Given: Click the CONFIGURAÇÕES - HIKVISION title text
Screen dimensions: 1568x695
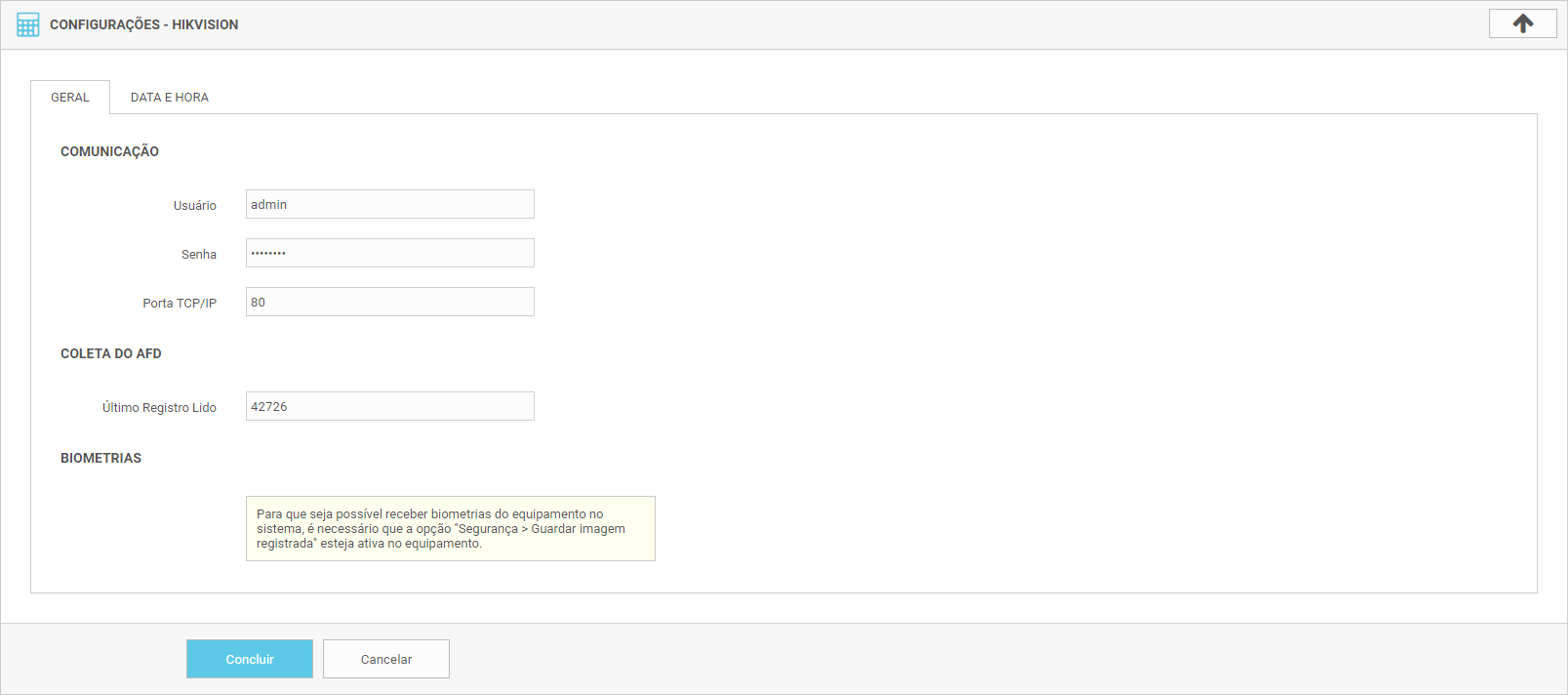Looking at the screenshot, I should click(x=143, y=24).
